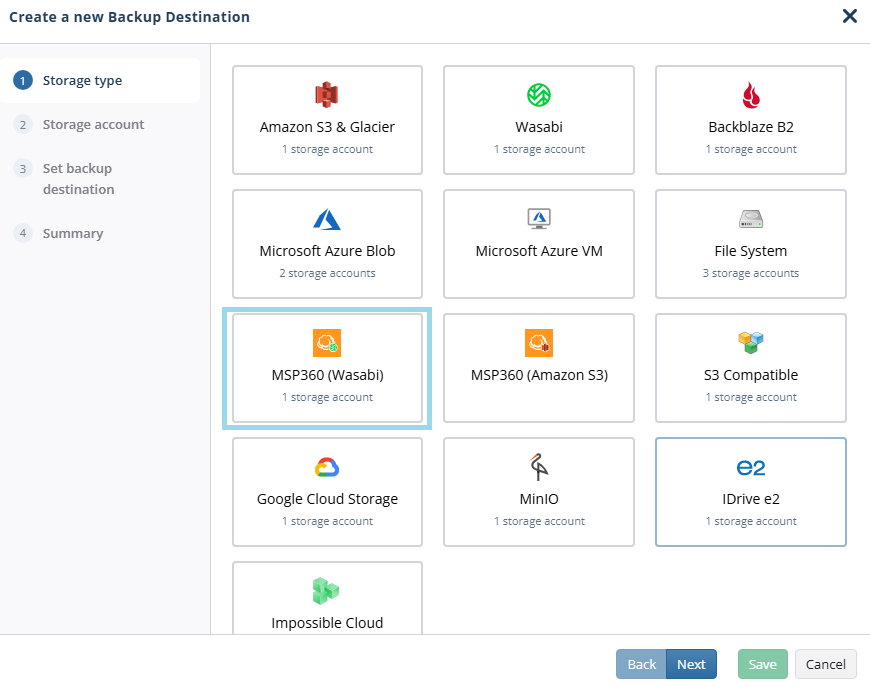
Task: Click "3 storage accounts" under File System
Action: [751, 273]
